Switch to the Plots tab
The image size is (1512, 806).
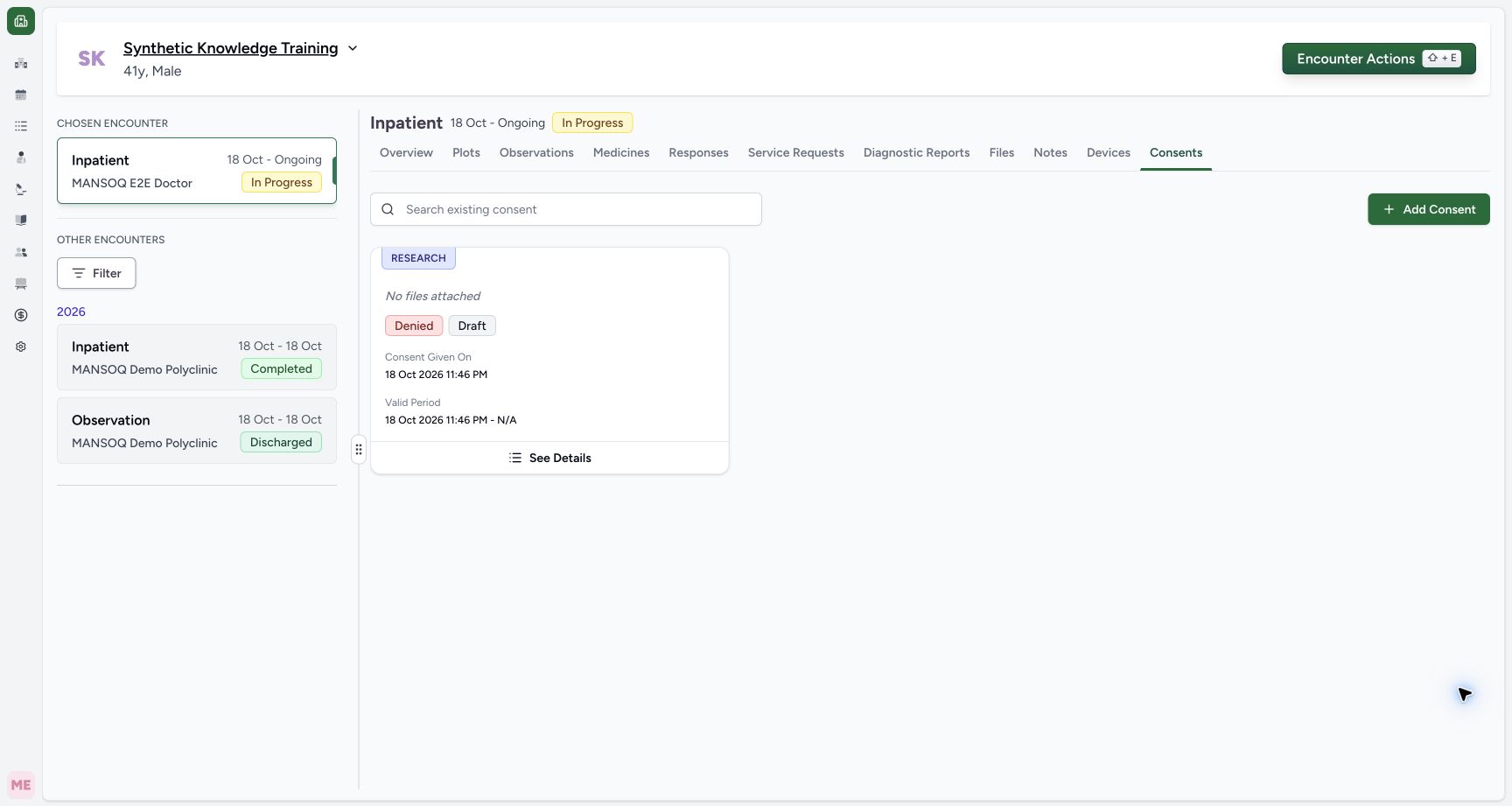click(x=466, y=152)
